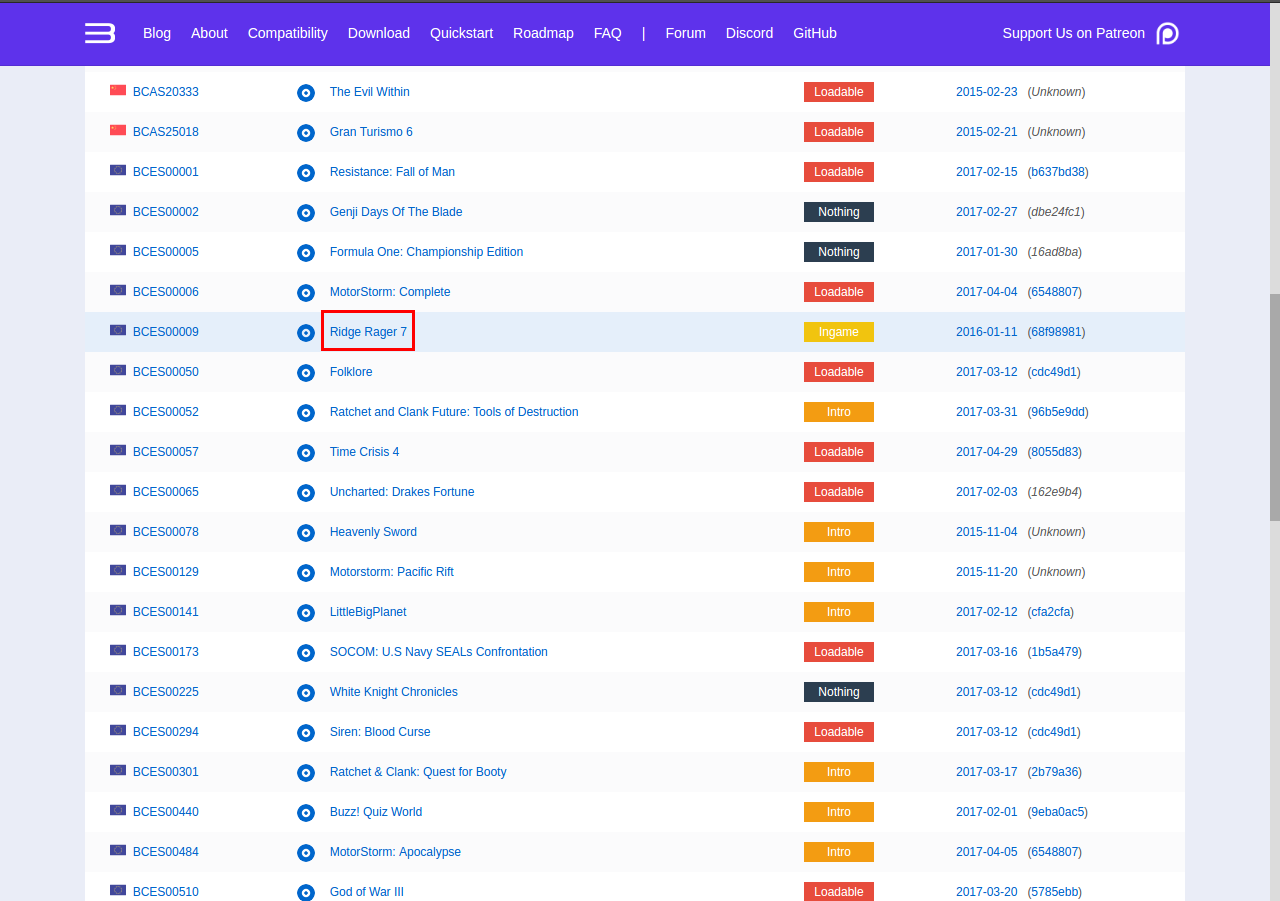Open the Compatibility menu item
The image size is (1280, 901).
[x=287, y=33]
